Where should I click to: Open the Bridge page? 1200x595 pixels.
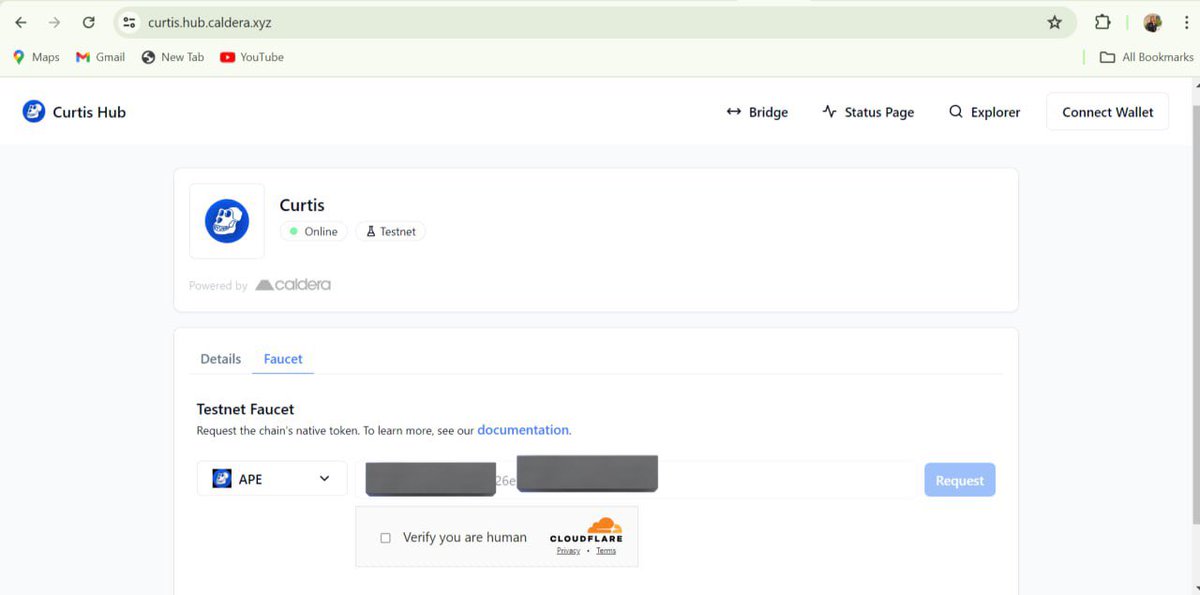[757, 112]
